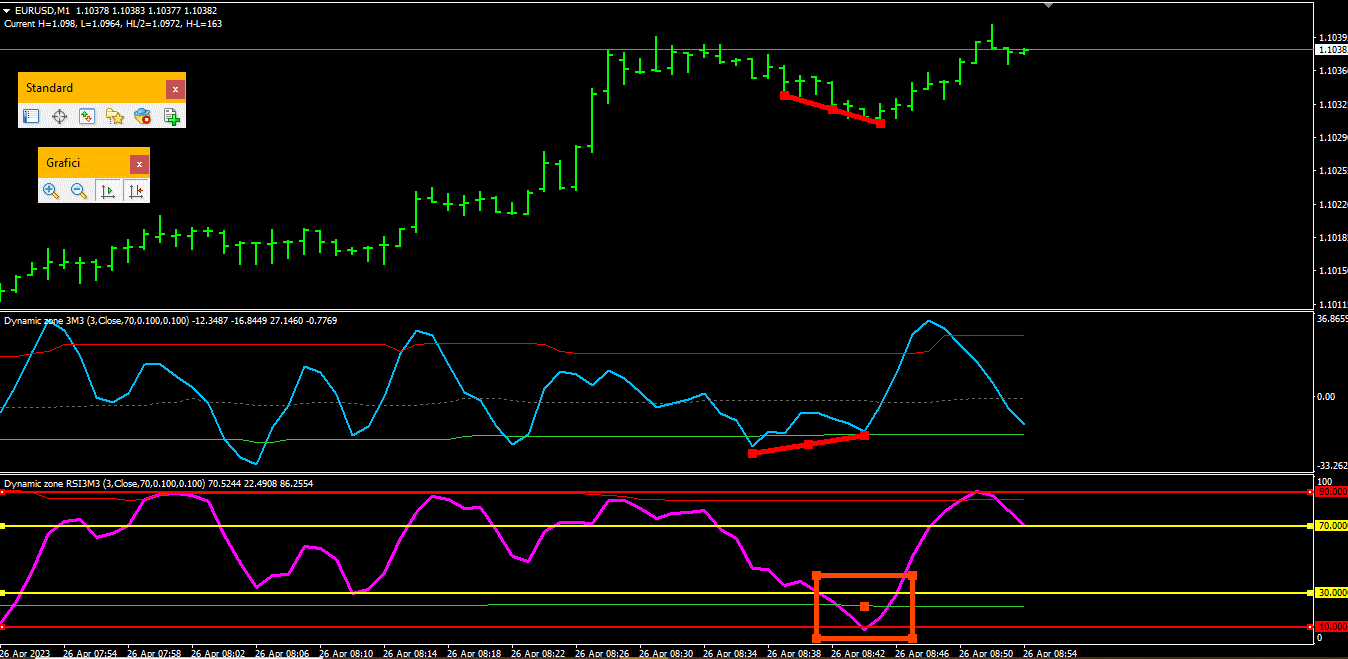
Task: Click the current price tag 1.1038
Action: click(1331, 49)
